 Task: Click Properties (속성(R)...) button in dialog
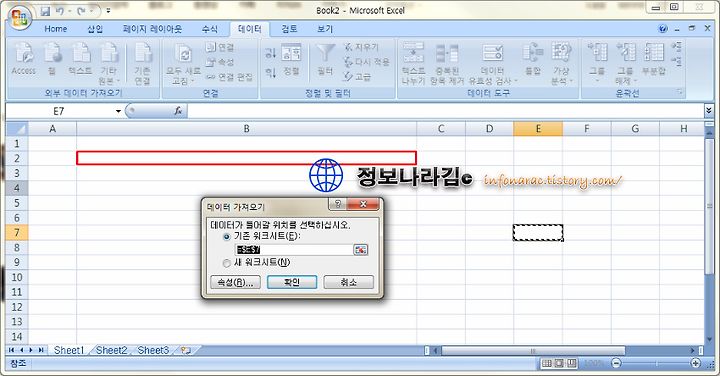(x=235, y=282)
